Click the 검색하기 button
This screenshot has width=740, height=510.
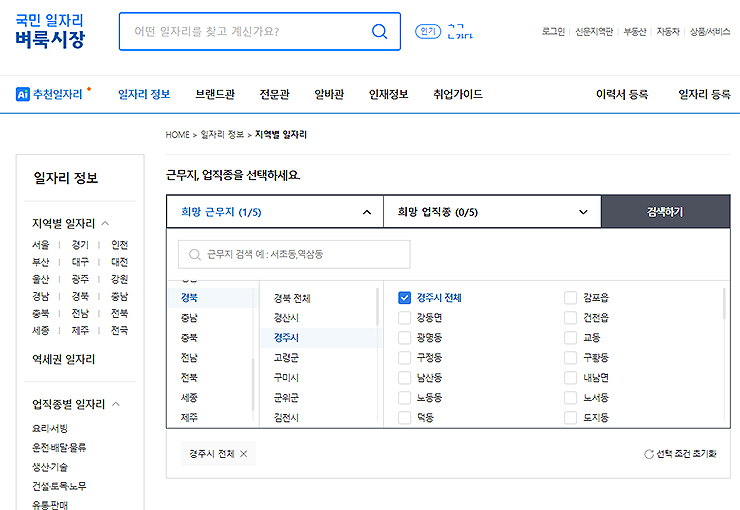(665, 212)
